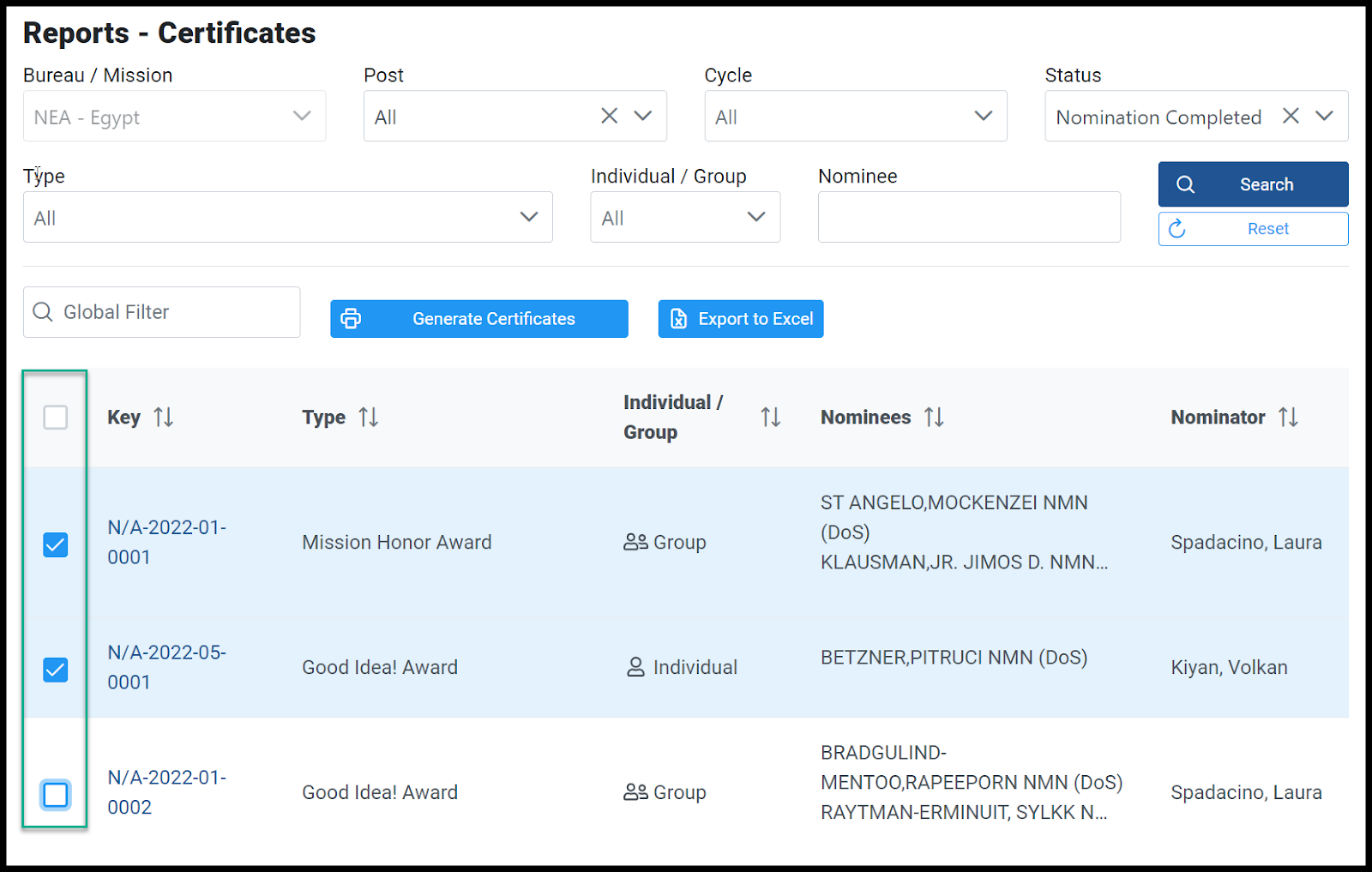Sort table by Nominees column arrows
The image size is (1372, 872).
pos(934,418)
